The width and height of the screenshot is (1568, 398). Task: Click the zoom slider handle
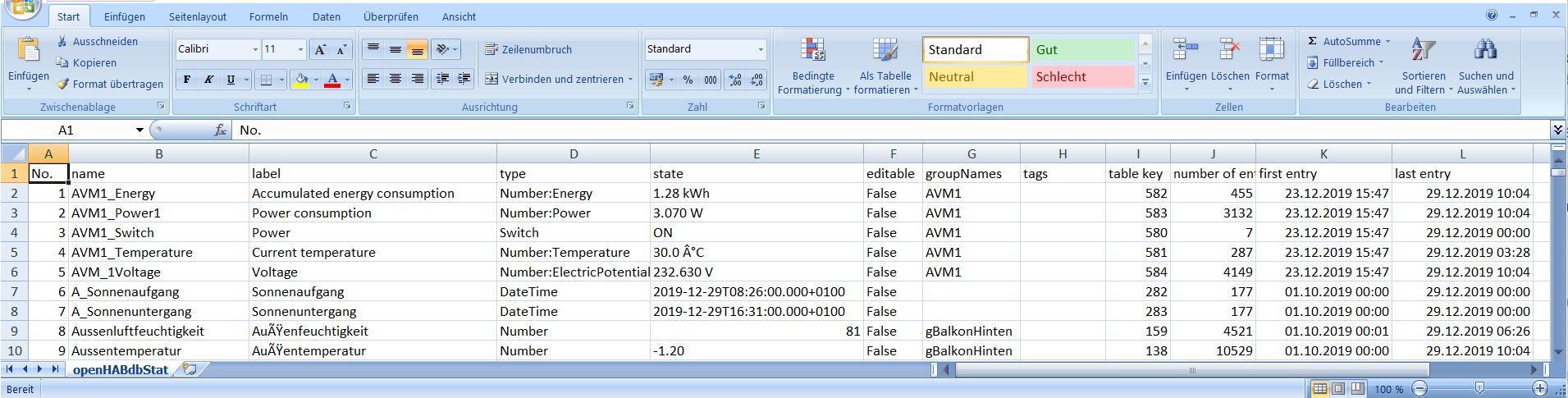1479,388
